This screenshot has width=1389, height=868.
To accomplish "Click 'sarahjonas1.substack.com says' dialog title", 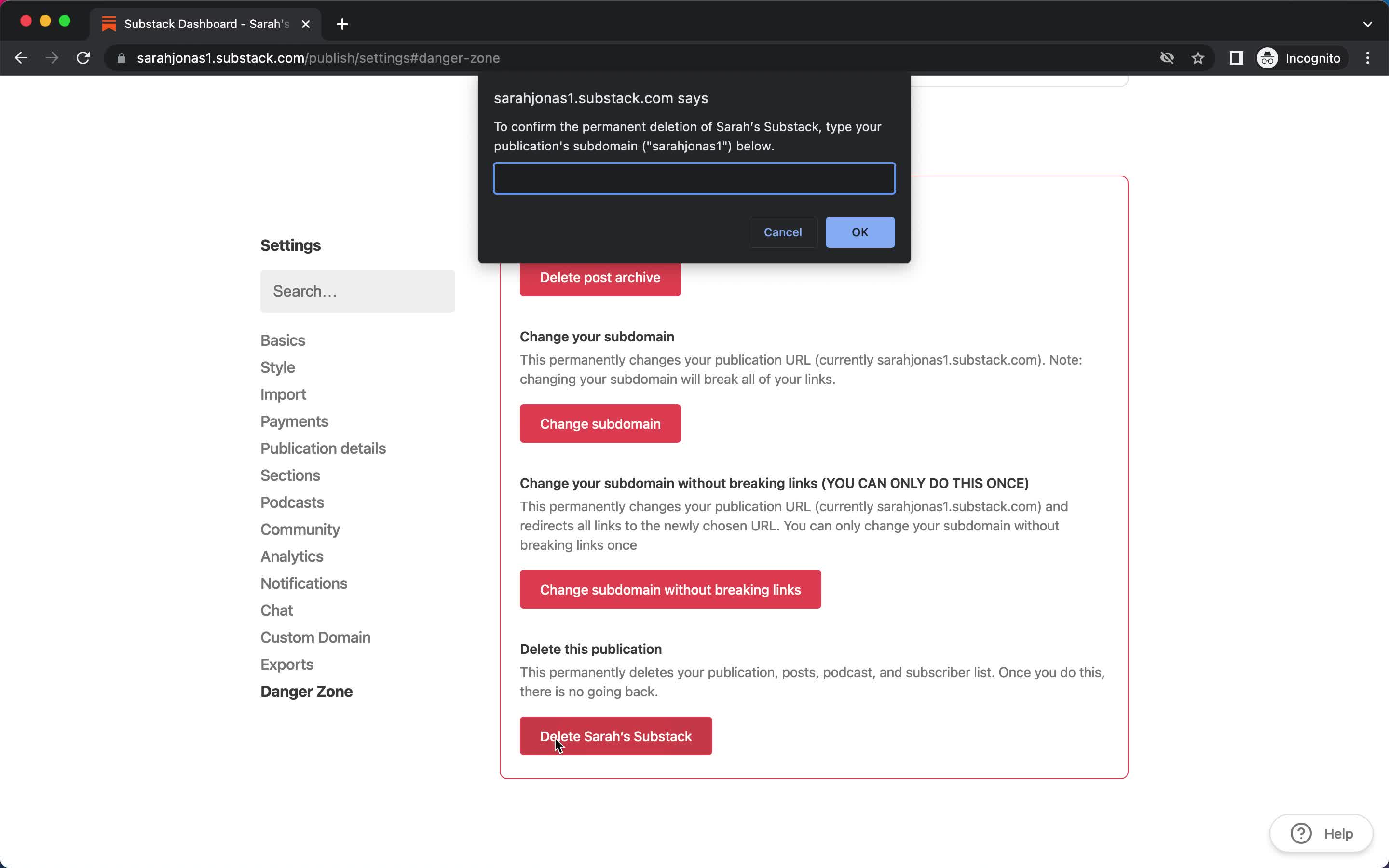I will tap(600, 98).
